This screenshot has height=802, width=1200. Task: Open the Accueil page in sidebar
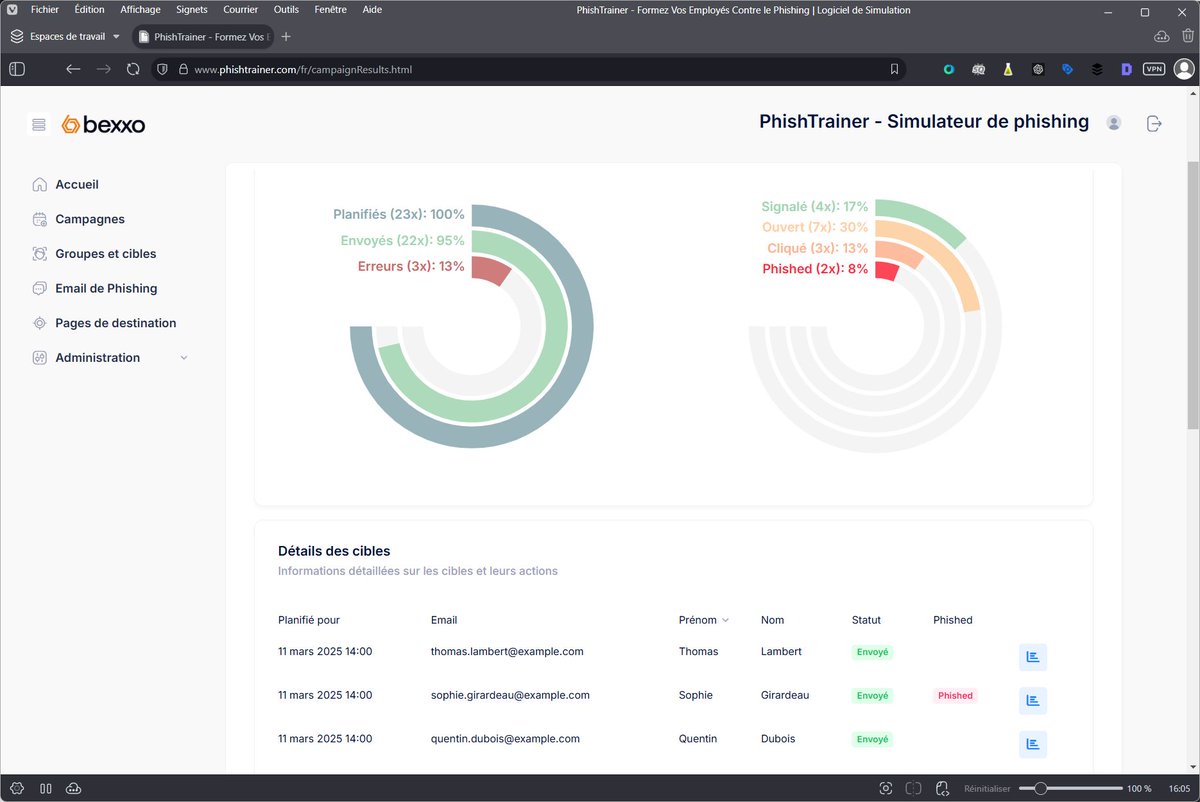point(66,185)
